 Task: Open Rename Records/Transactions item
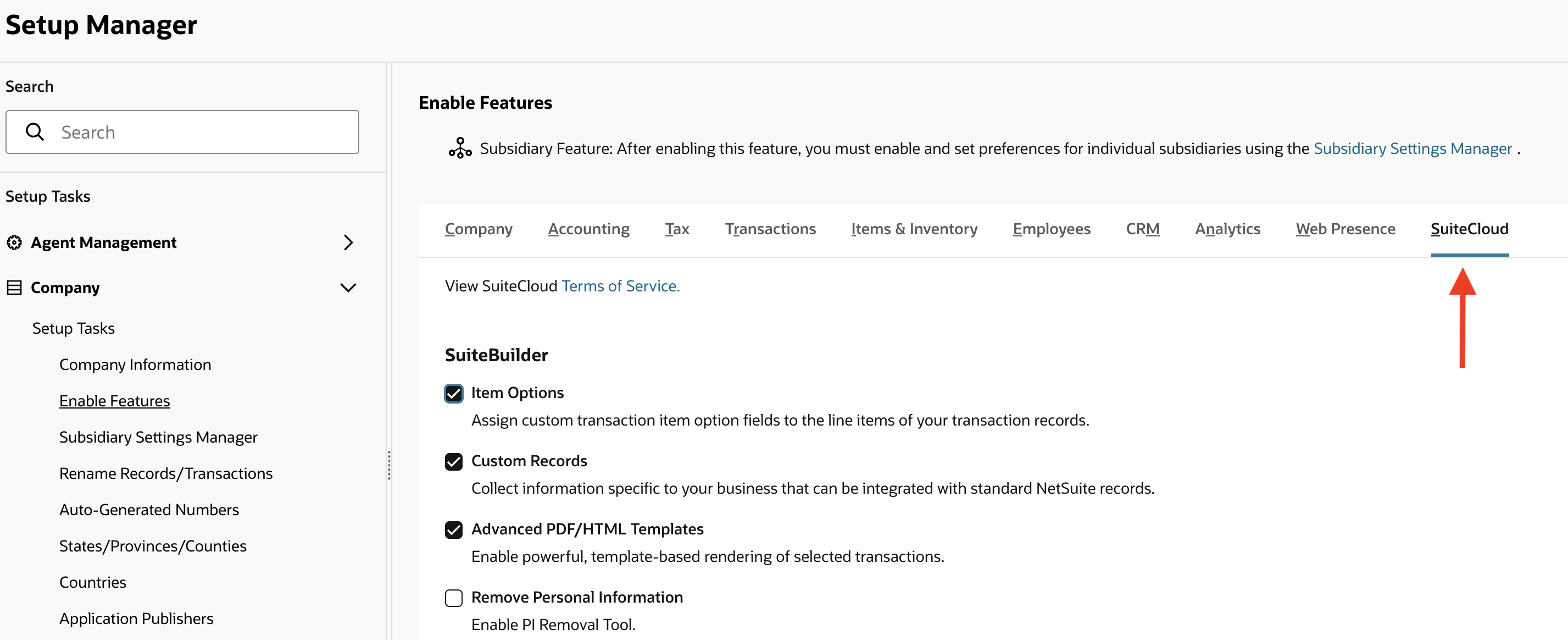[165, 473]
